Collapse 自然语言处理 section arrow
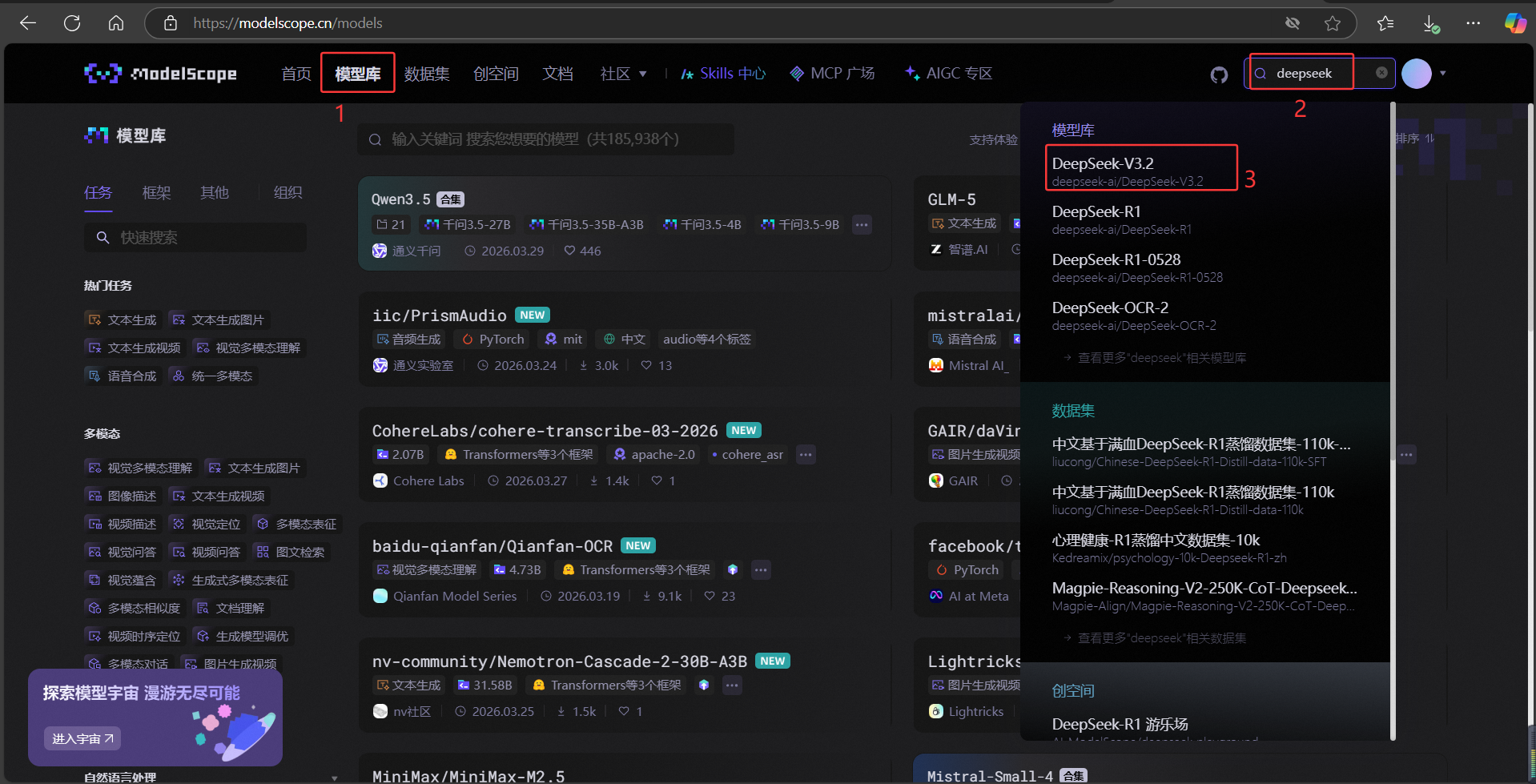This screenshot has width=1536, height=784. click(x=334, y=778)
